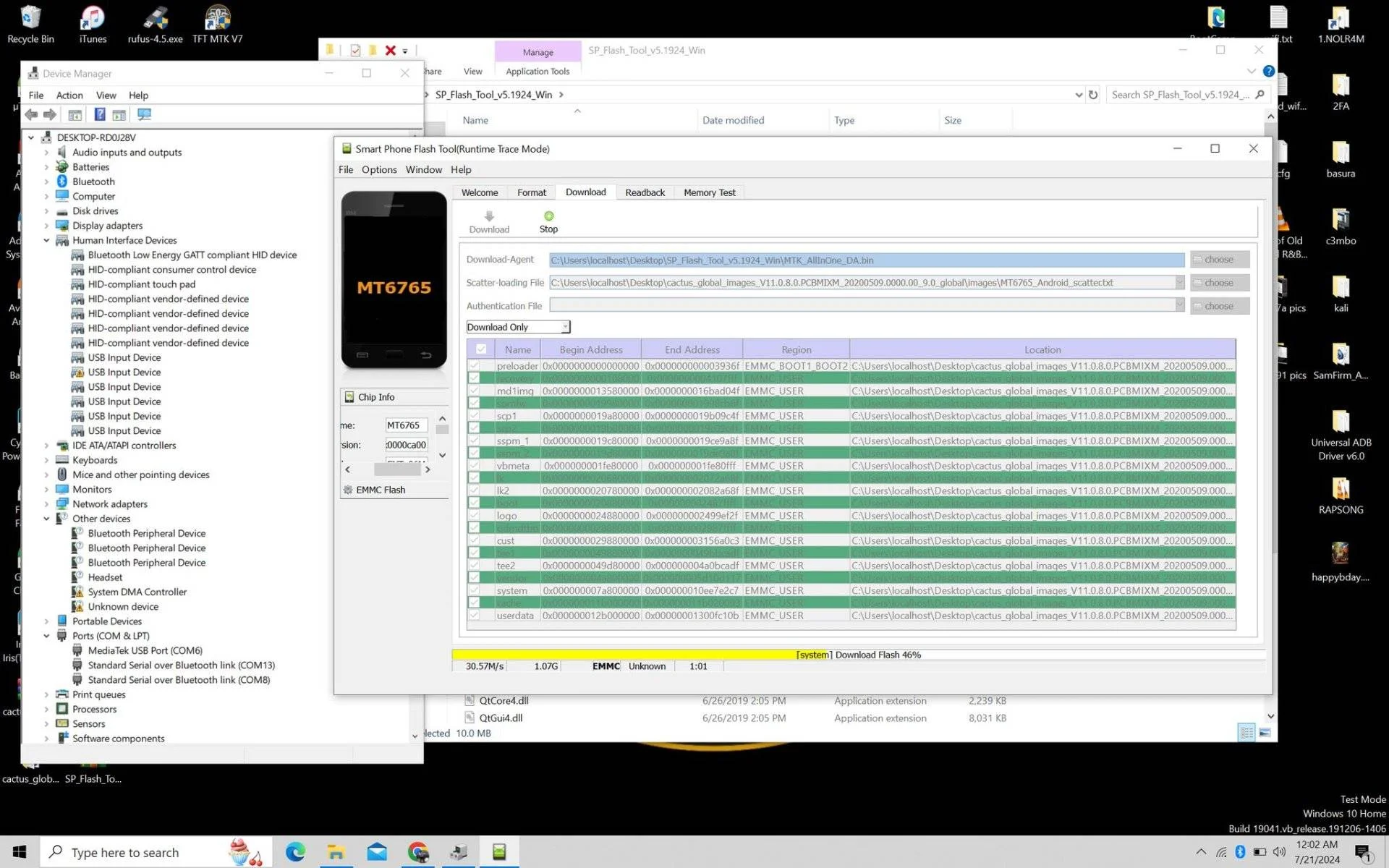Click the green Flash Tool taskbar icon
1389x868 pixels.
point(499,852)
